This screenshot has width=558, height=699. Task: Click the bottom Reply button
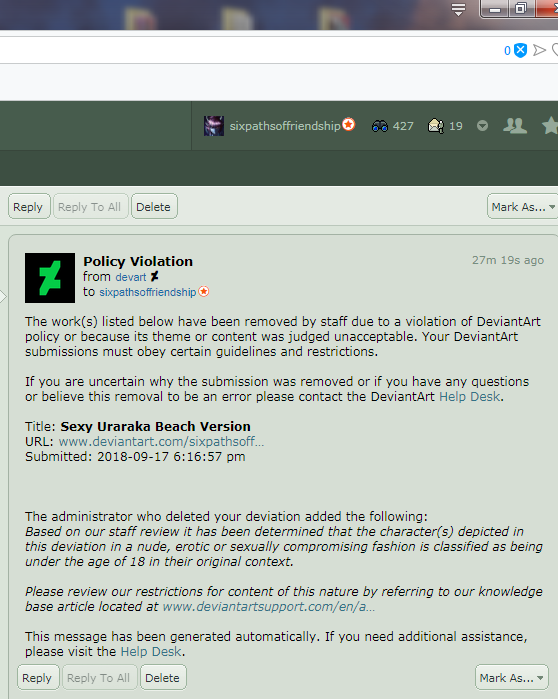click(x=38, y=677)
